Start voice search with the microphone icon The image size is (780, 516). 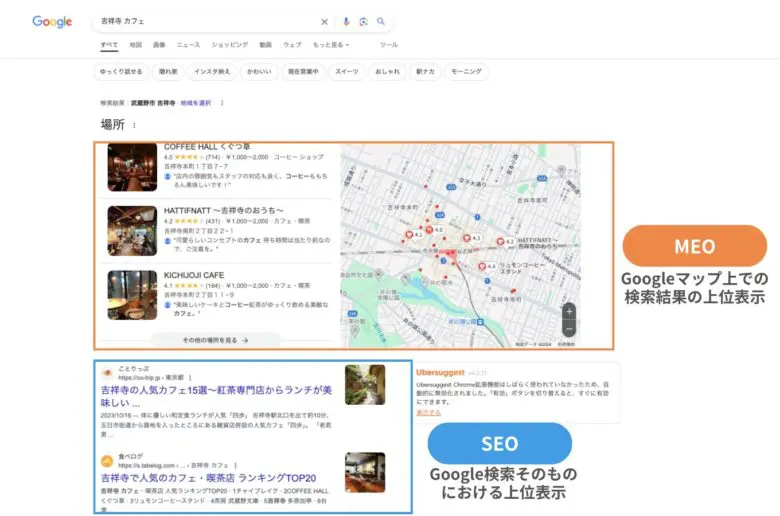pyautogui.click(x=346, y=21)
